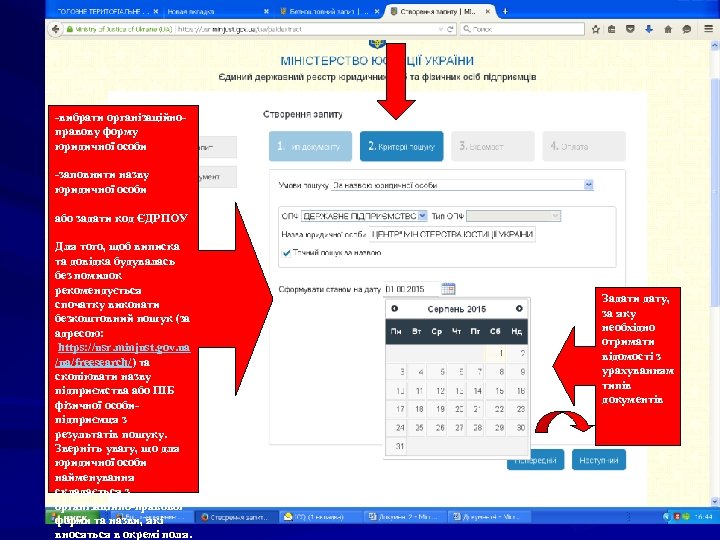
Task: Open 'Створення запит...' taskbar item
Action: 237,517
